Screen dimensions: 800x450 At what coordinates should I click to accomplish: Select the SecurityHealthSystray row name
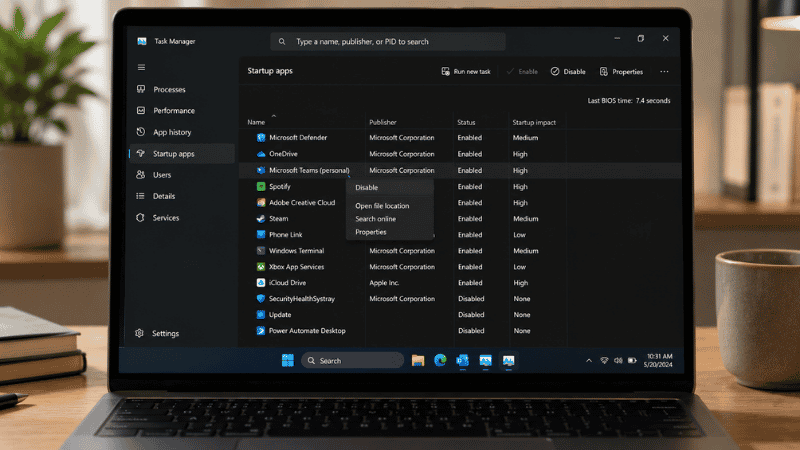302,298
